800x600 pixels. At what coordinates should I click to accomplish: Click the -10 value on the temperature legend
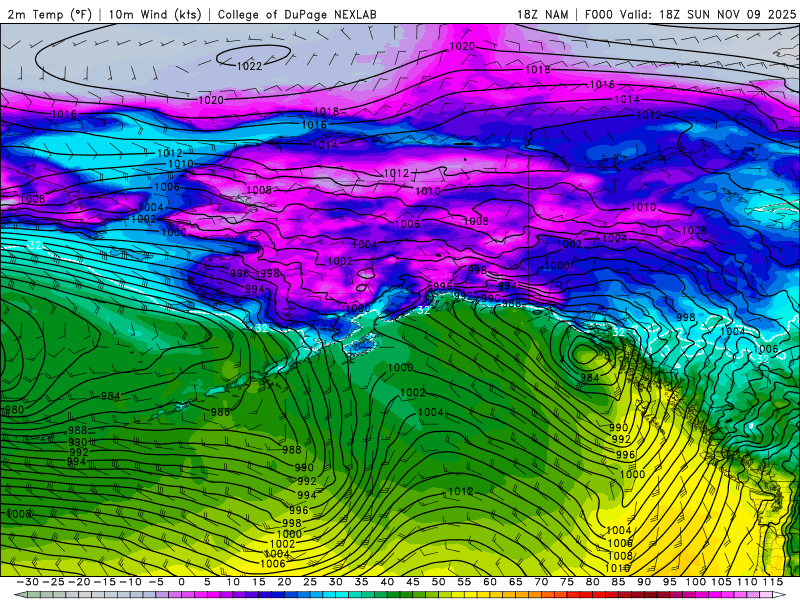130,582
